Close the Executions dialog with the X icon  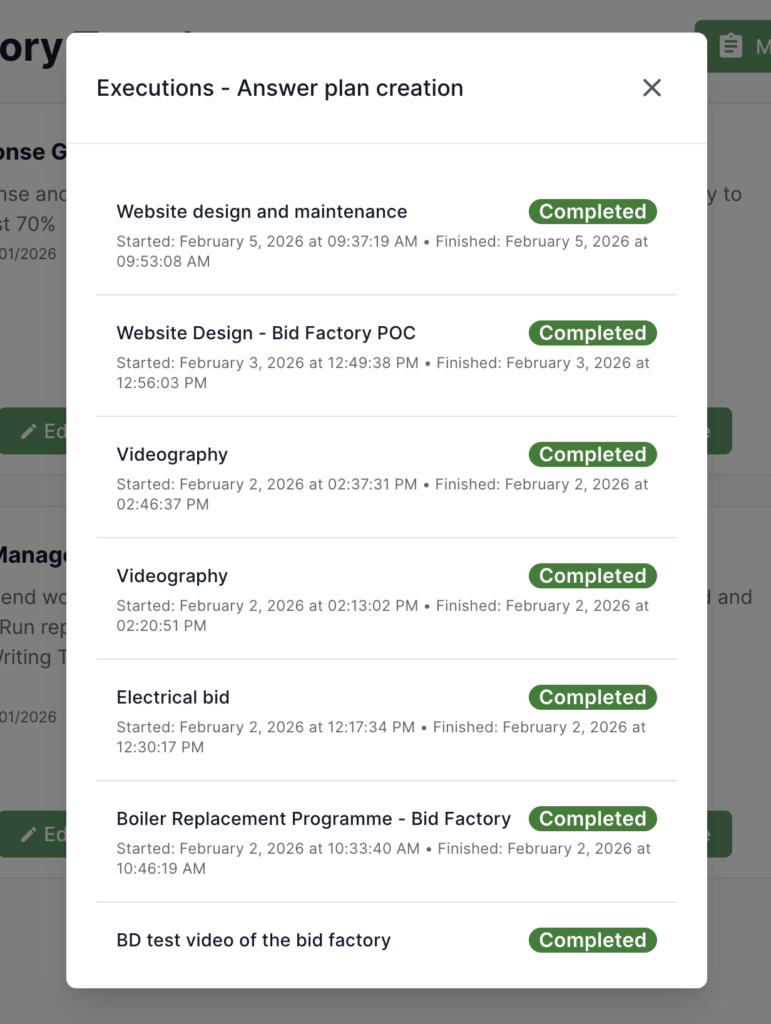[x=652, y=88]
